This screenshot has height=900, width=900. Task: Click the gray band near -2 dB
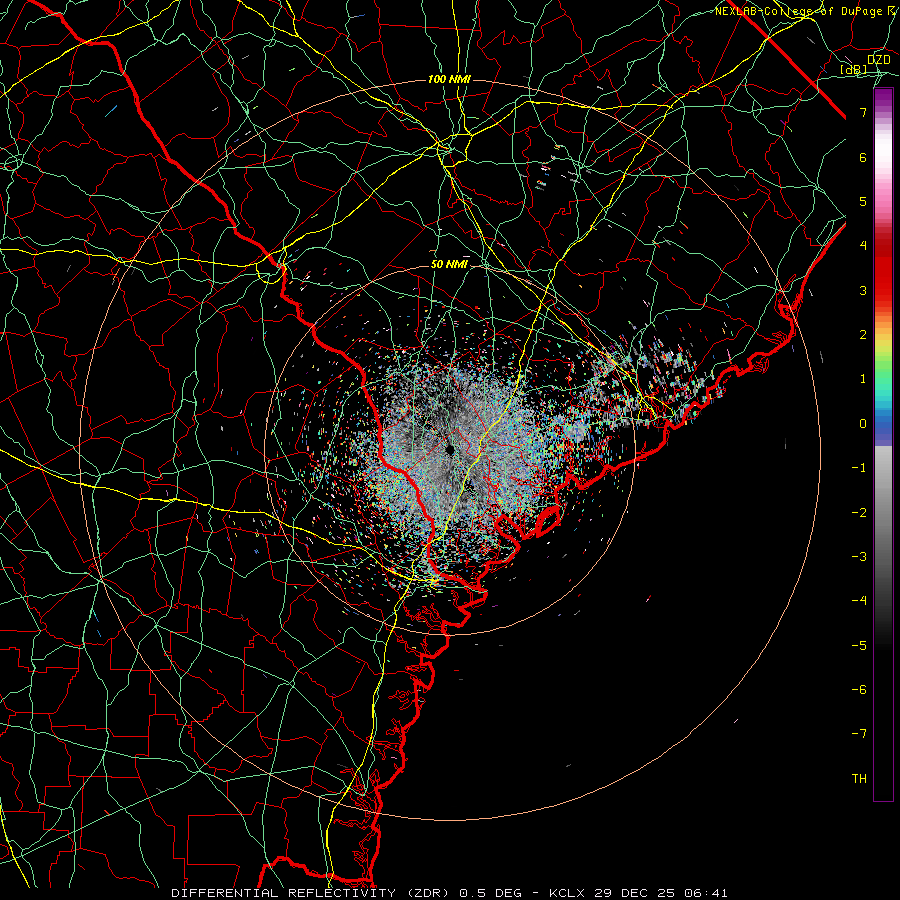[x=883, y=513]
